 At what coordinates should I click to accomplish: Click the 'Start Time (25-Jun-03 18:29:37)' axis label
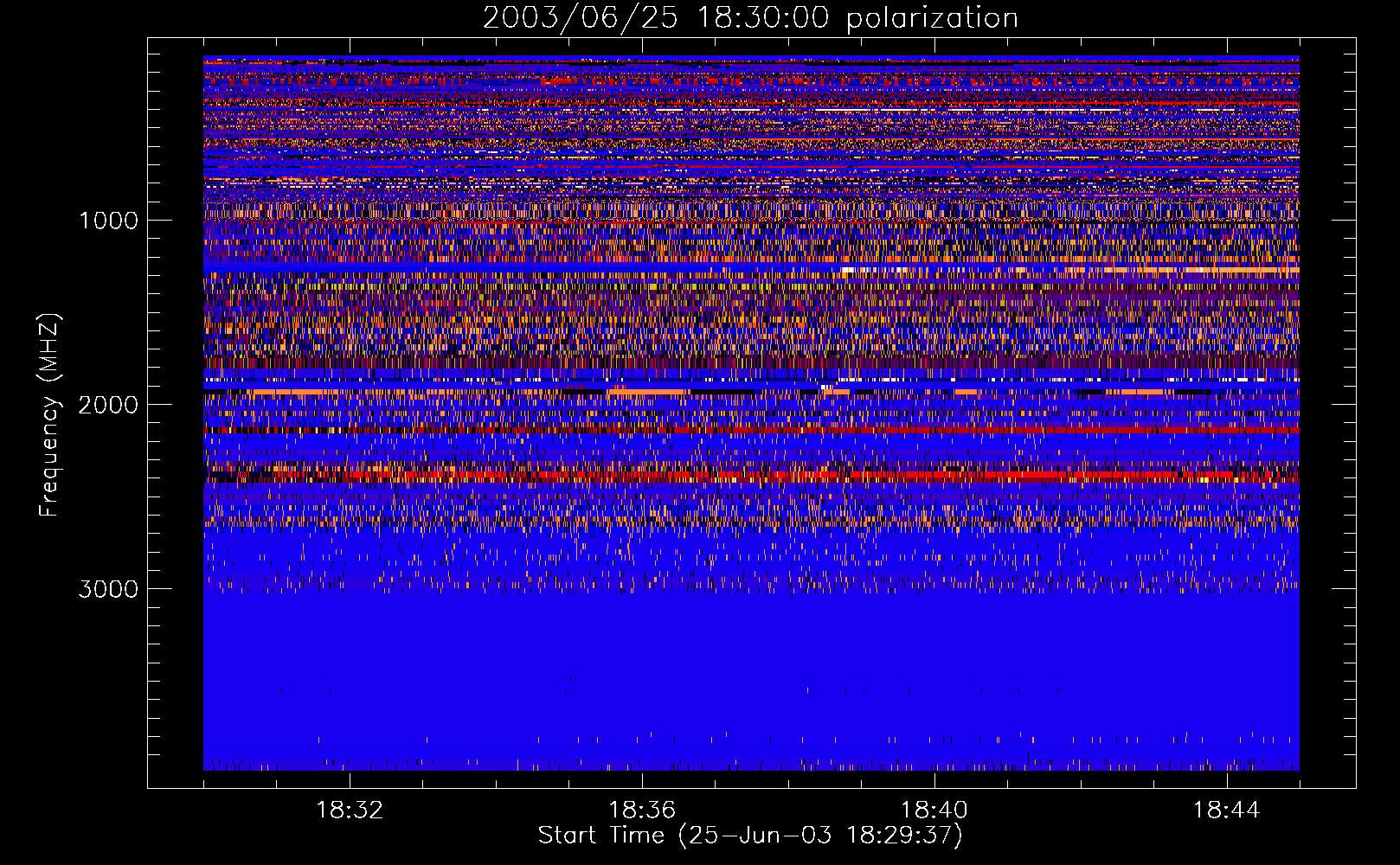(750, 836)
